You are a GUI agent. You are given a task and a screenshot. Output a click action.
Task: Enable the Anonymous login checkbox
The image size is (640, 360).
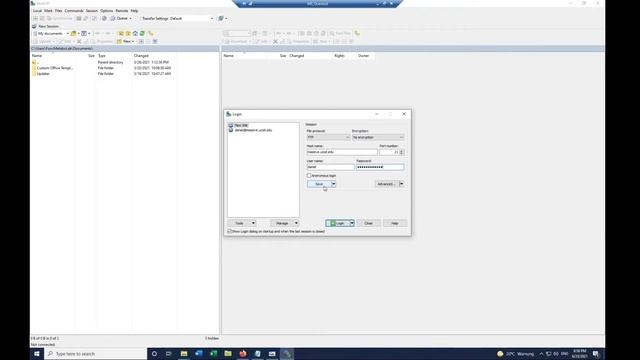(309, 176)
